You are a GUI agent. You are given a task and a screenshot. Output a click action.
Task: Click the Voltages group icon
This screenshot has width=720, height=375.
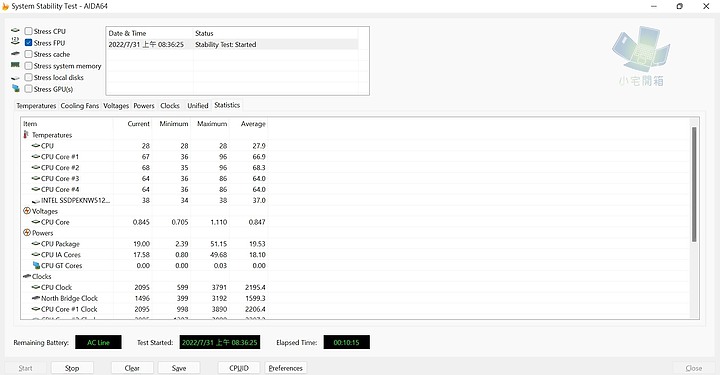[x=27, y=211]
